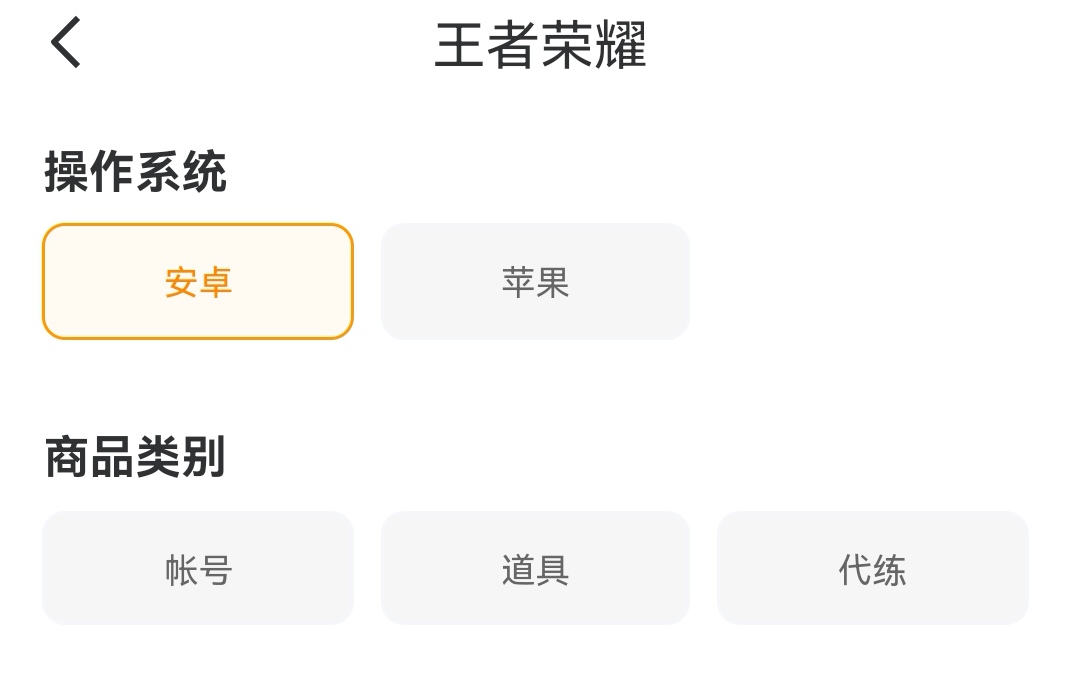The height and width of the screenshot is (691, 1080).
Task: Select the 安卓 operating system option
Action: [198, 282]
